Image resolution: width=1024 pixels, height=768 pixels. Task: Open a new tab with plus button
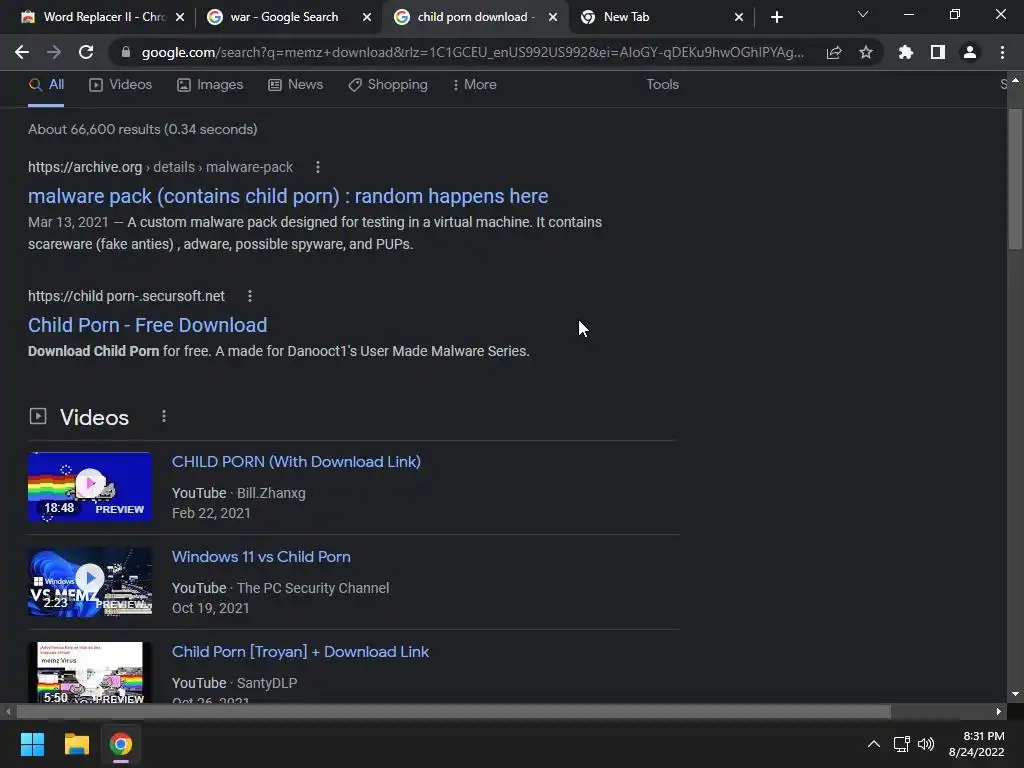pyautogui.click(x=776, y=17)
